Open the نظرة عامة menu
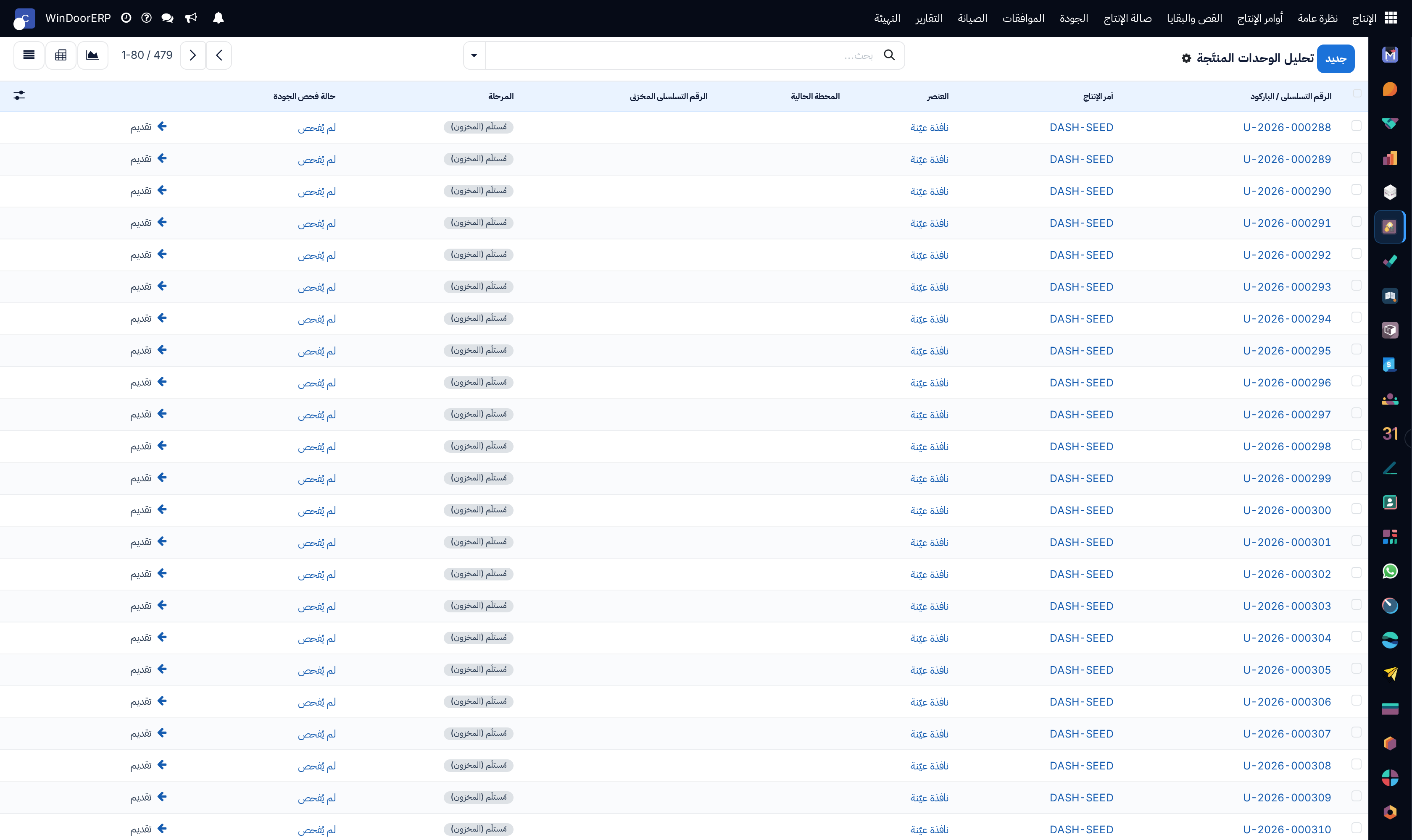 click(1317, 18)
